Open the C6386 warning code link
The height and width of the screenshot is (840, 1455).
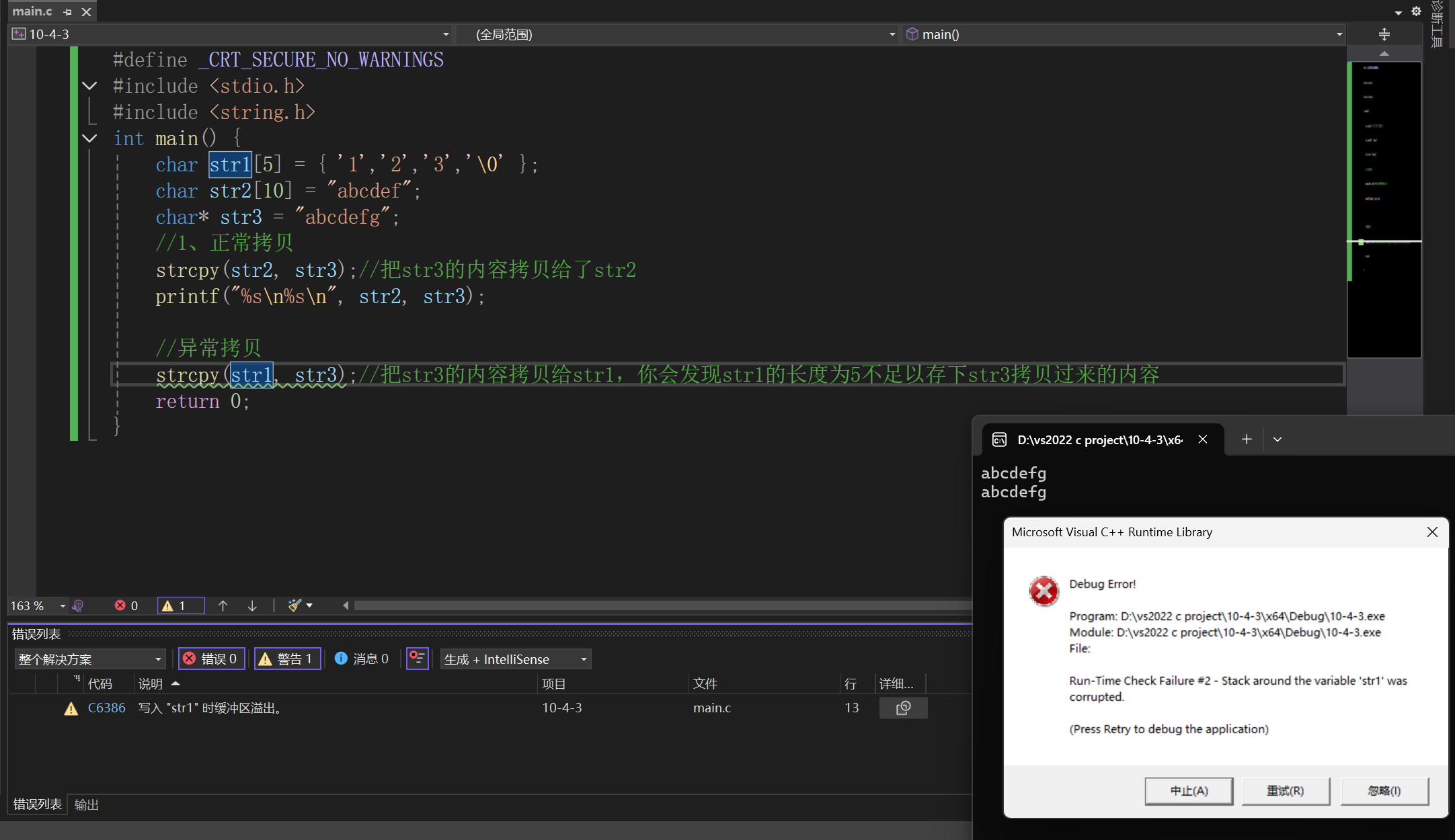(x=106, y=708)
